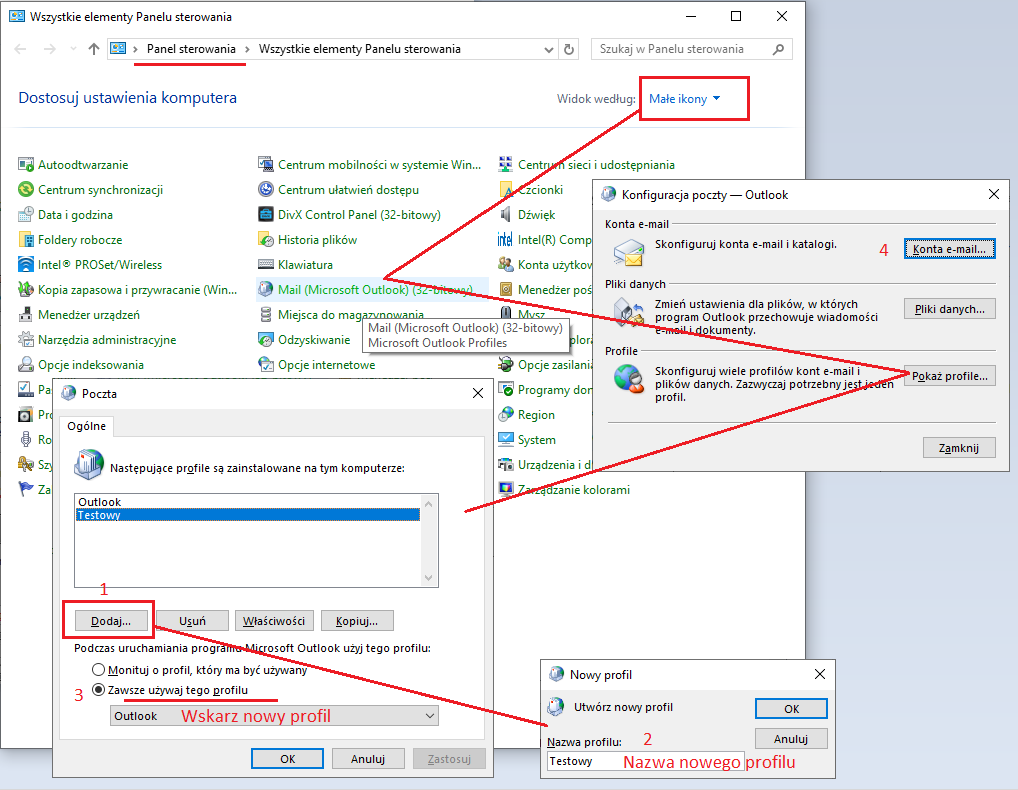Image resolution: width=1018 pixels, height=790 pixels.
Task: Open Kopia zapasowa i przywracanie icon
Action: pyautogui.click(x=26, y=290)
